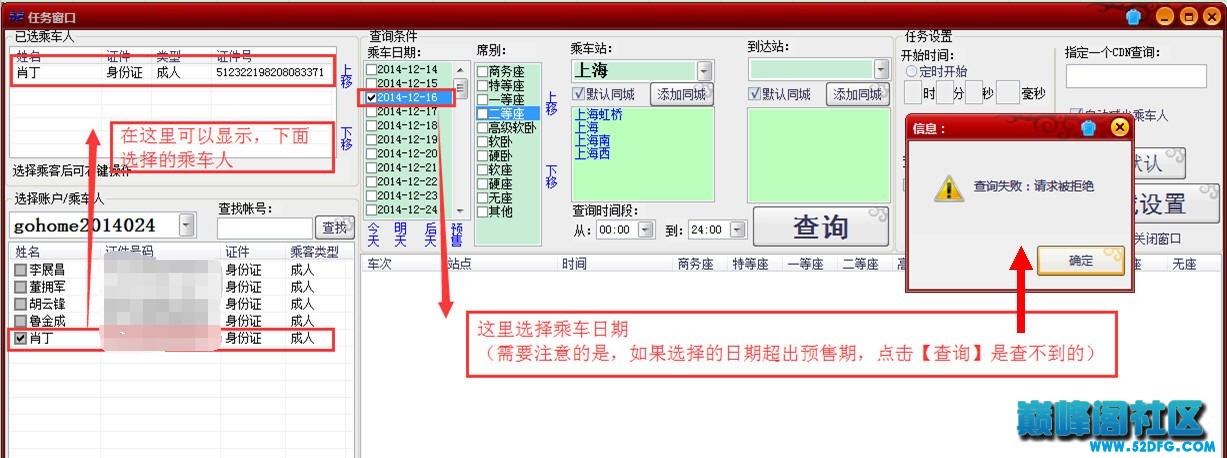Click the big 查询 button

click(821, 227)
